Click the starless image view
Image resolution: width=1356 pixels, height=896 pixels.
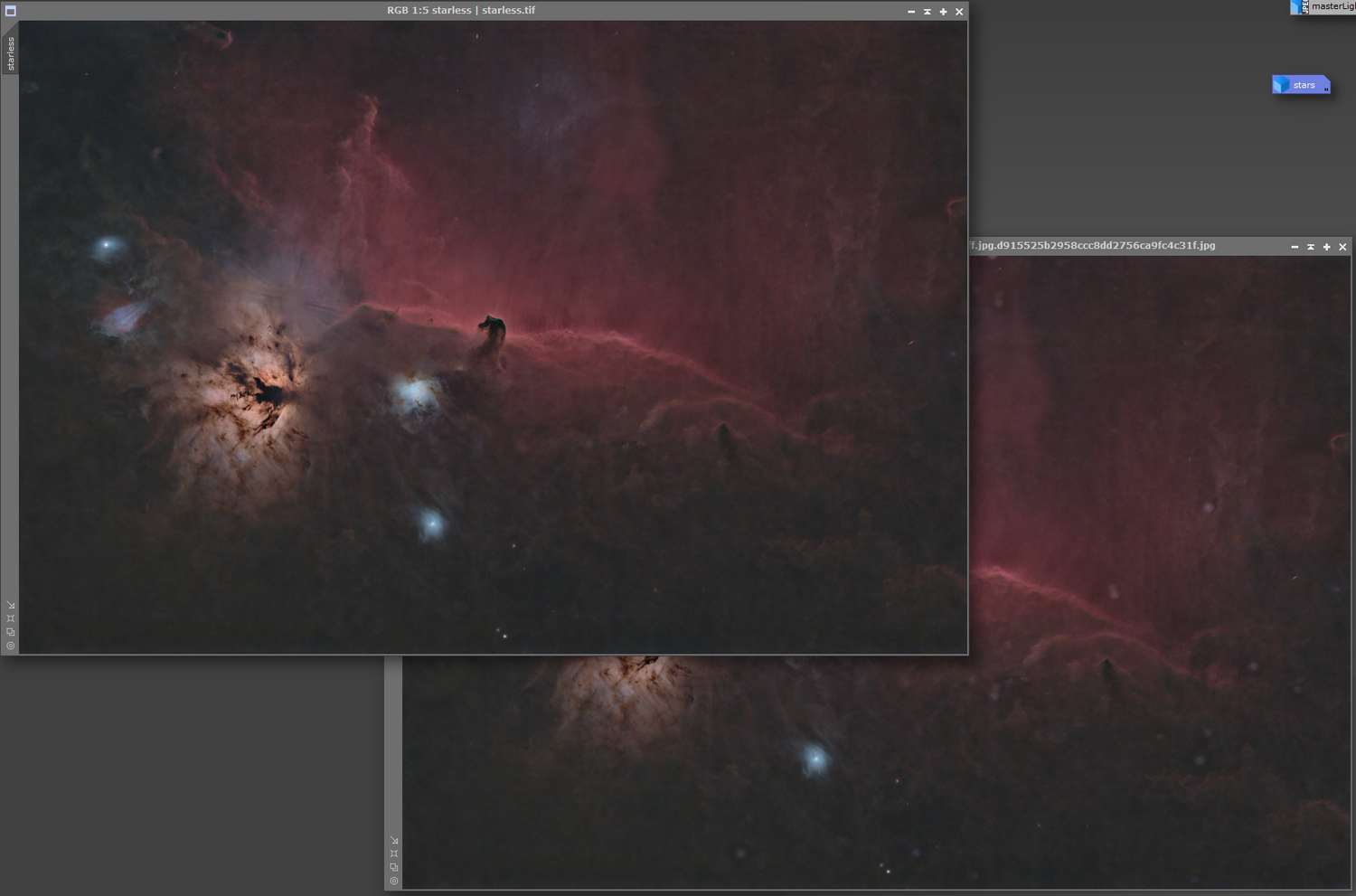(494, 337)
